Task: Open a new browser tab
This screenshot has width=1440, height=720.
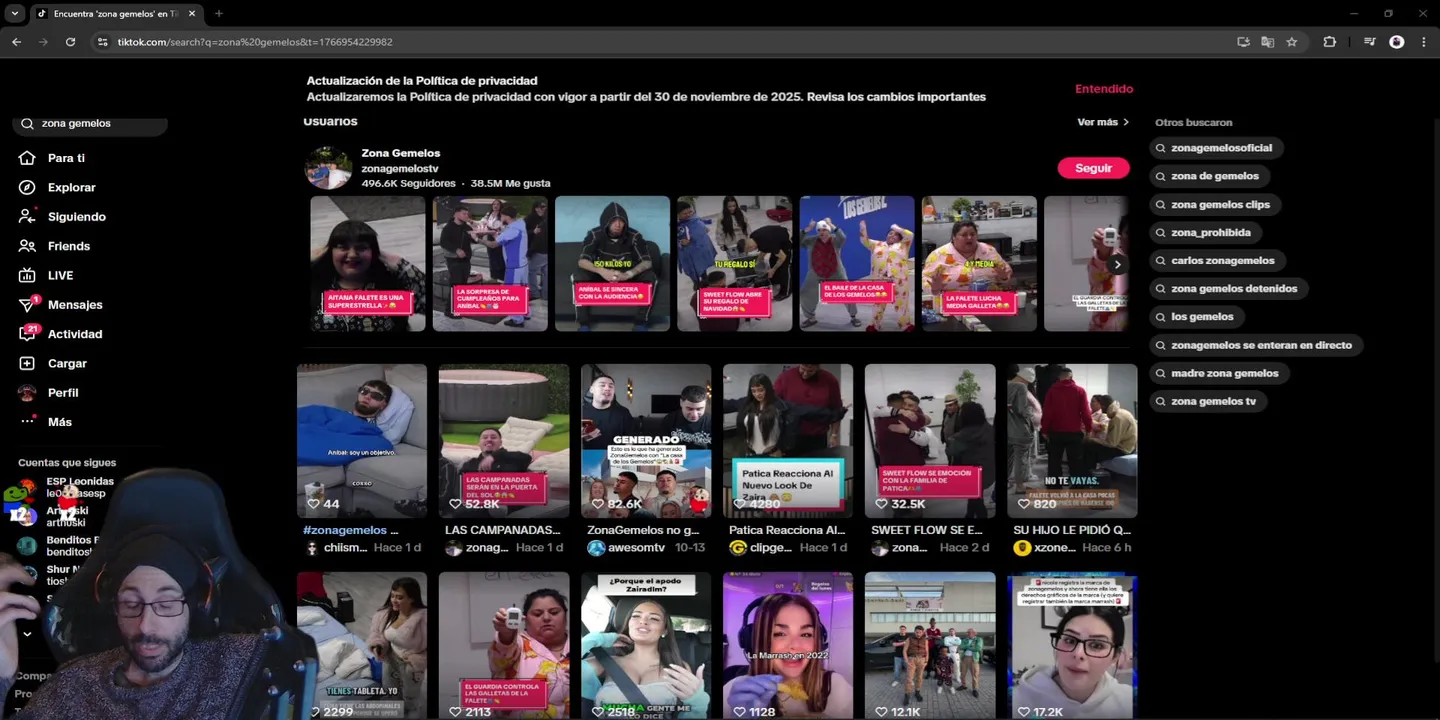Action: 218,14
